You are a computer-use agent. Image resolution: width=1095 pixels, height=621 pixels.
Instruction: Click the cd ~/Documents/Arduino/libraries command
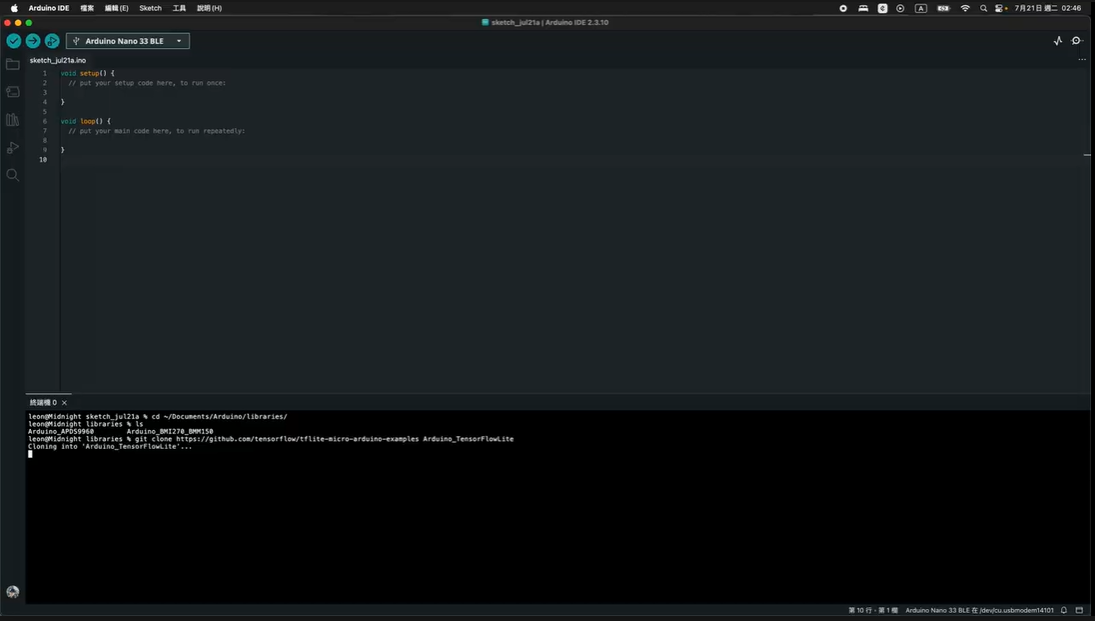coord(219,416)
